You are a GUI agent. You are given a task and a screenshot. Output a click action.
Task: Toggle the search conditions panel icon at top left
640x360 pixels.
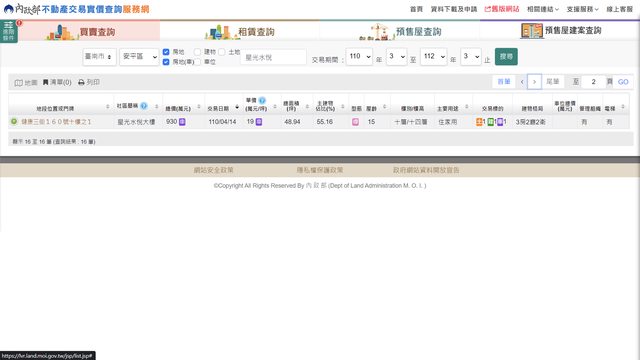[9, 31]
